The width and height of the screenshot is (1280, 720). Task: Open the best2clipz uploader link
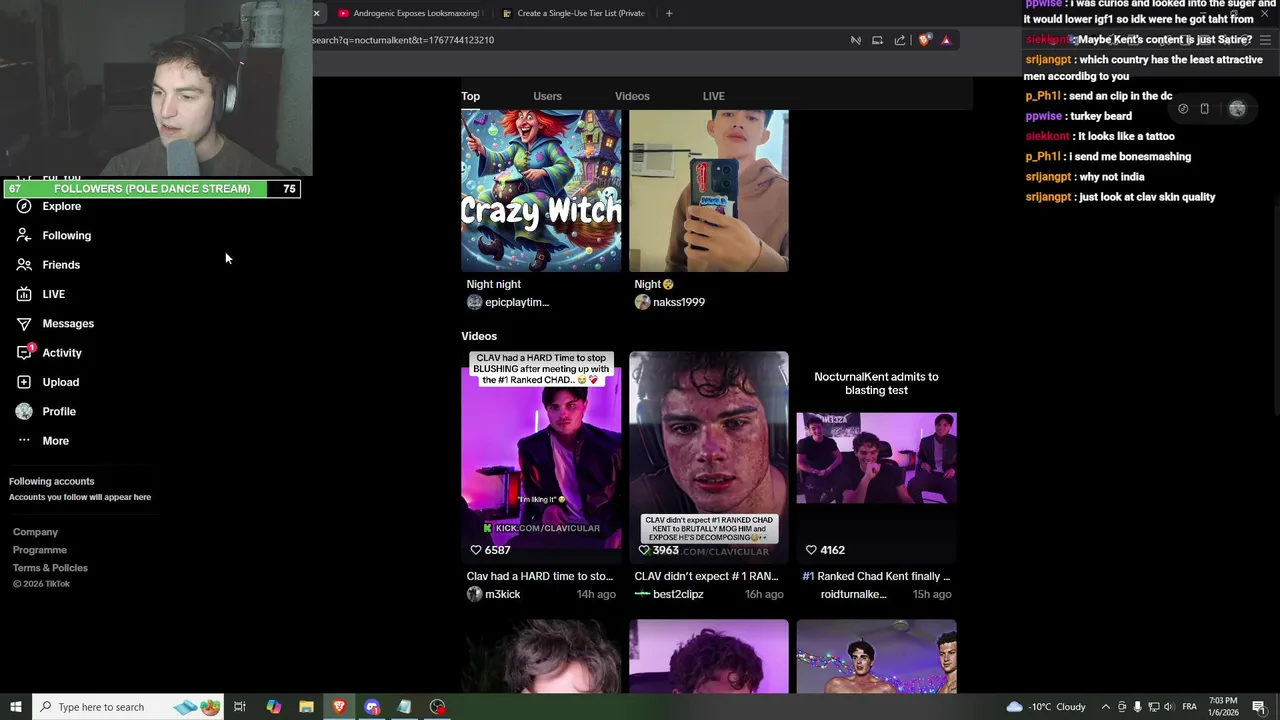[669, 594]
